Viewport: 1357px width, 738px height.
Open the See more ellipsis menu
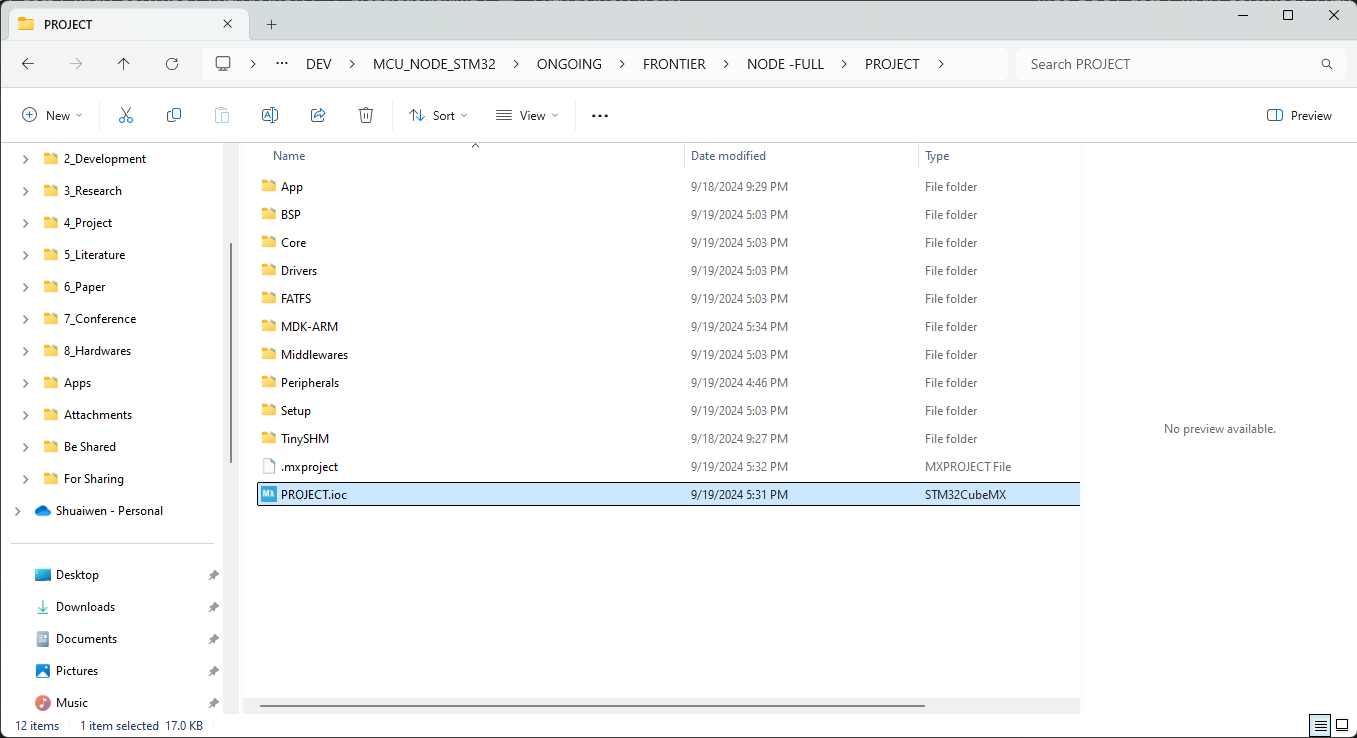tap(600, 116)
